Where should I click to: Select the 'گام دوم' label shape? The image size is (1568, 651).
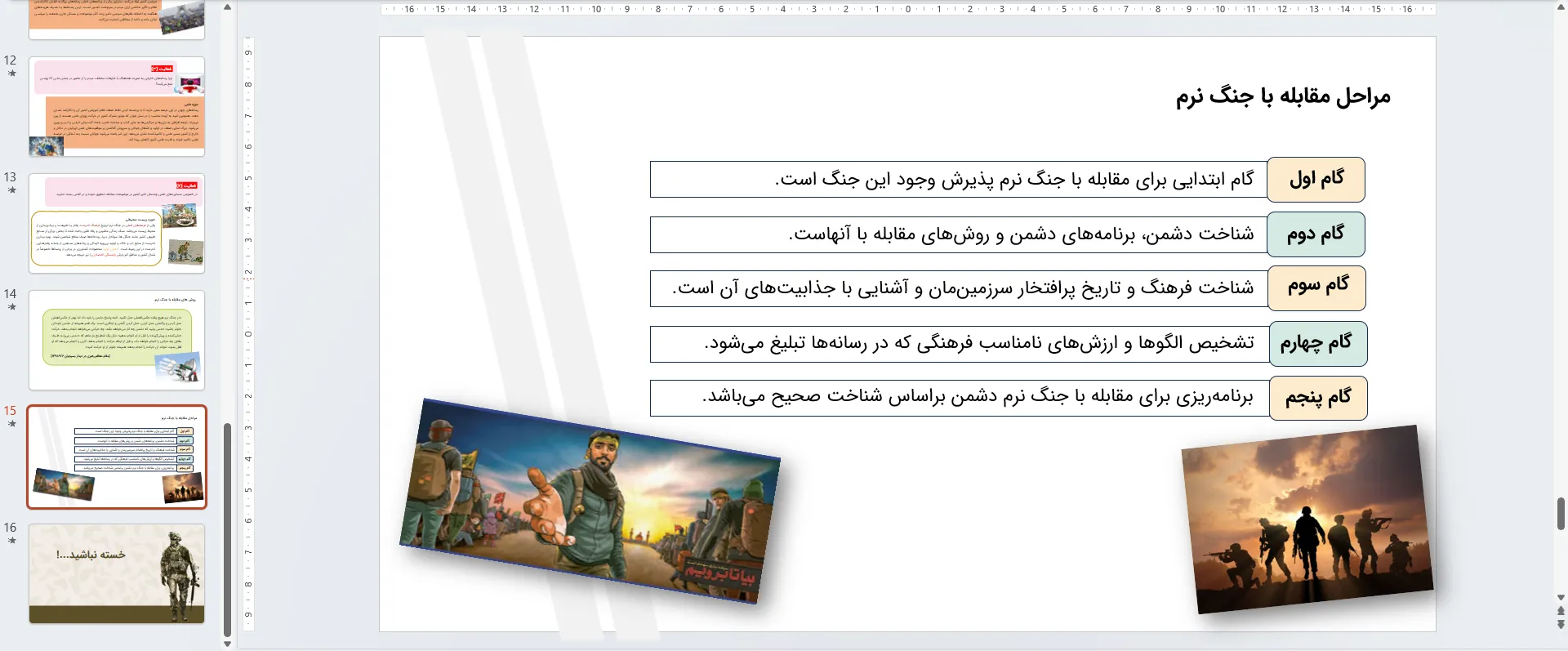coord(1316,234)
